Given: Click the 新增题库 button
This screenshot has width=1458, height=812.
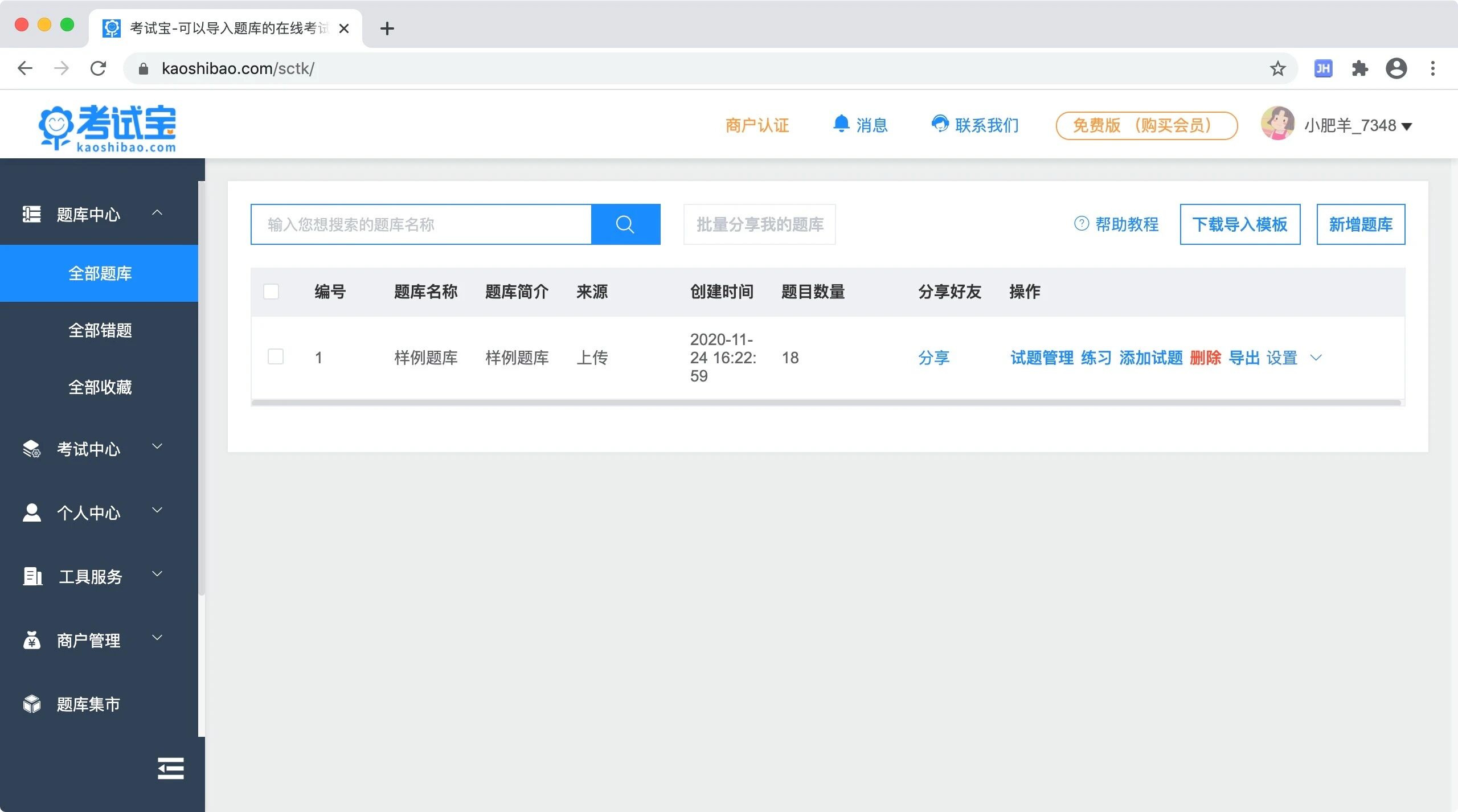Looking at the screenshot, I should (x=1360, y=224).
